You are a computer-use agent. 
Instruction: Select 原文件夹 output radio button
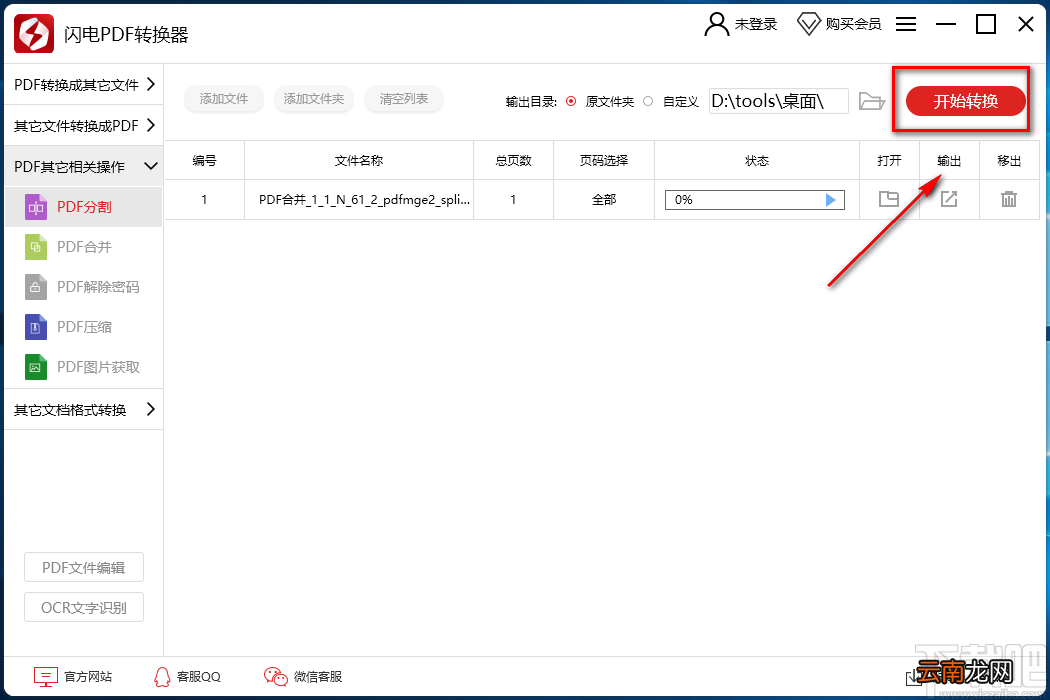click(x=571, y=101)
